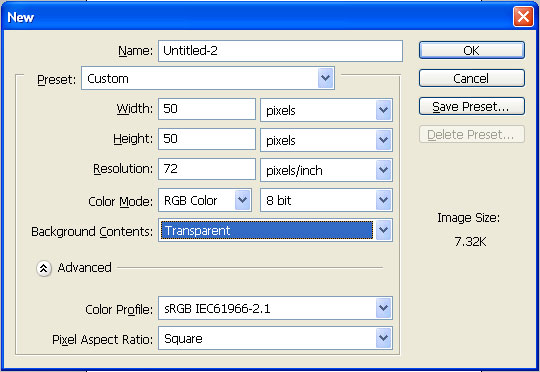Open the Height units dropdown

pos(326,140)
